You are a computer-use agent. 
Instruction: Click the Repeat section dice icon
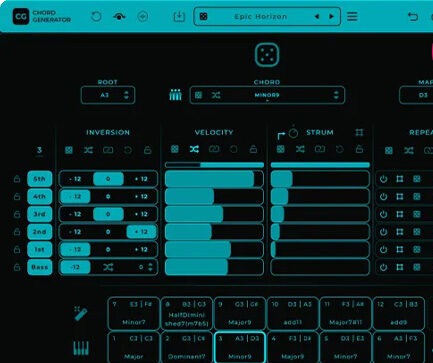(x=389, y=150)
